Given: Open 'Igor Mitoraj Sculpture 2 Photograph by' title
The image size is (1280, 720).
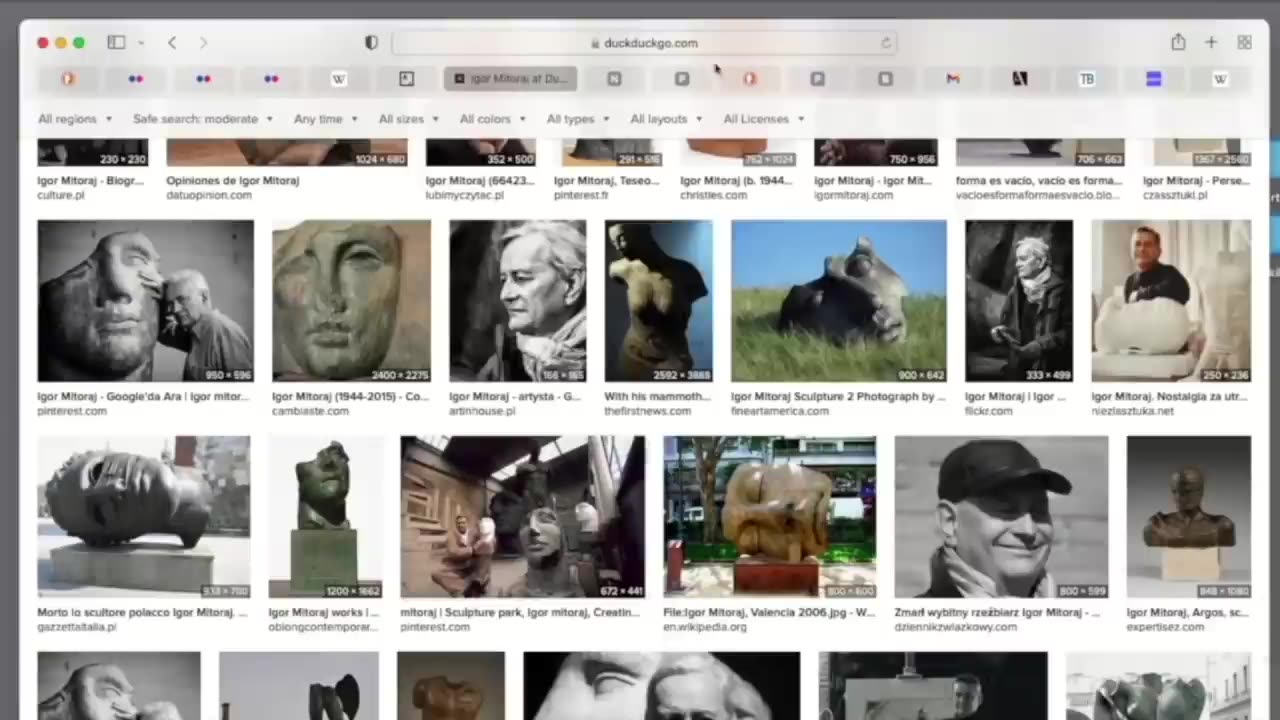Looking at the screenshot, I should (x=838, y=397).
